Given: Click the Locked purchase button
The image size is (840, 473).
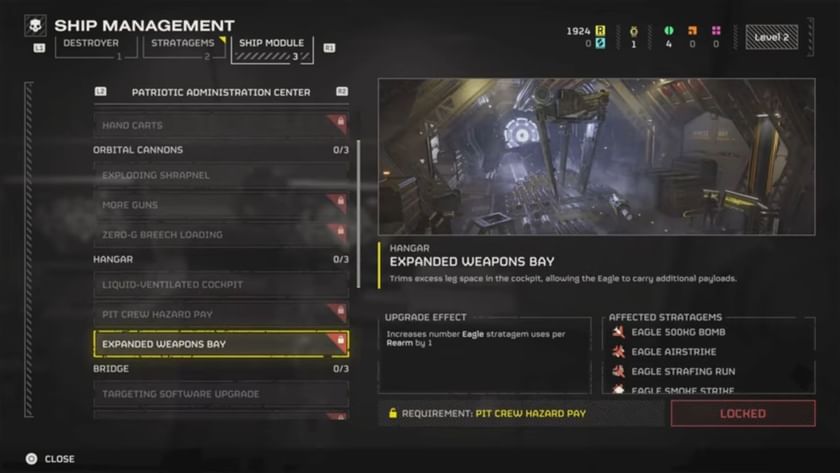Looking at the screenshot, I should pos(743,414).
